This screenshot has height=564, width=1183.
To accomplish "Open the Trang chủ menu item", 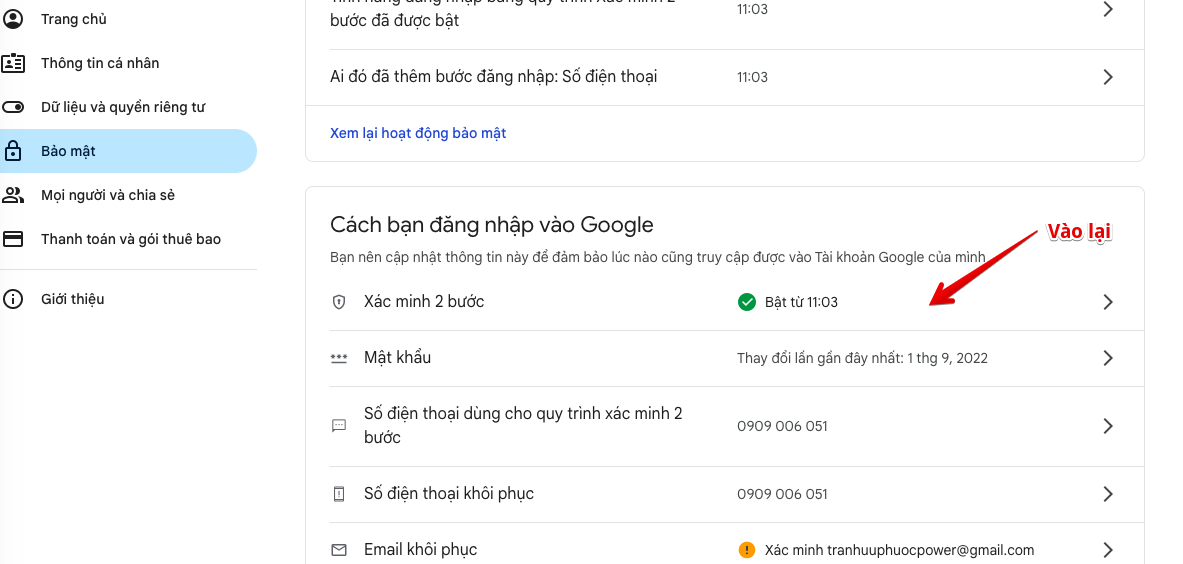I will point(74,19).
